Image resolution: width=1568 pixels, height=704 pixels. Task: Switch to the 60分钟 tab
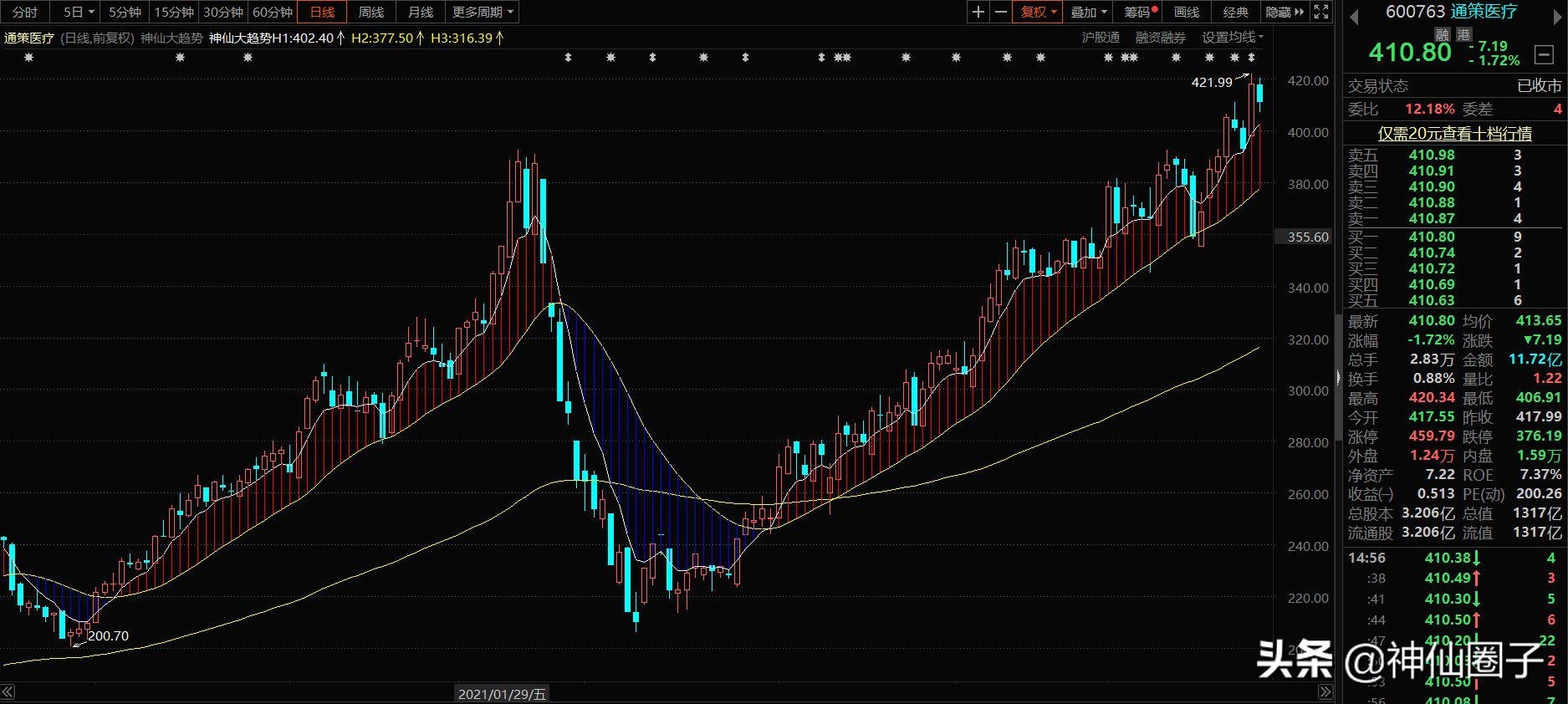pyautogui.click(x=273, y=12)
